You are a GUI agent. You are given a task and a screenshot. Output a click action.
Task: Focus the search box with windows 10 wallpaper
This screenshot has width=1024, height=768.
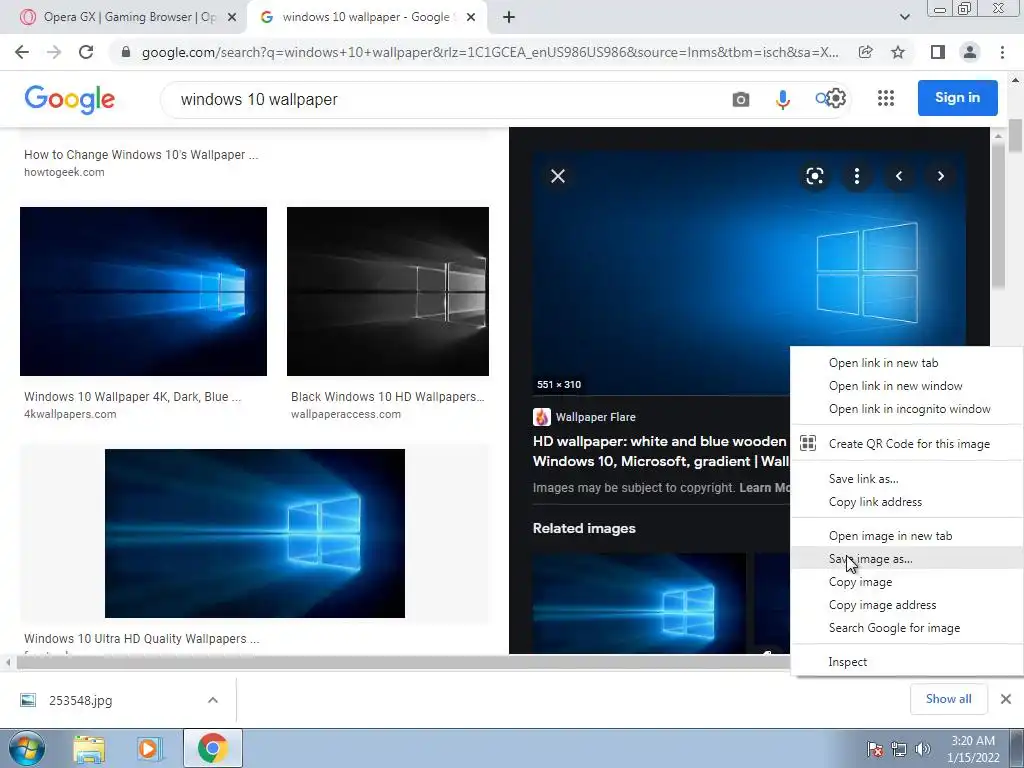pyautogui.click(x=444, y=99)
